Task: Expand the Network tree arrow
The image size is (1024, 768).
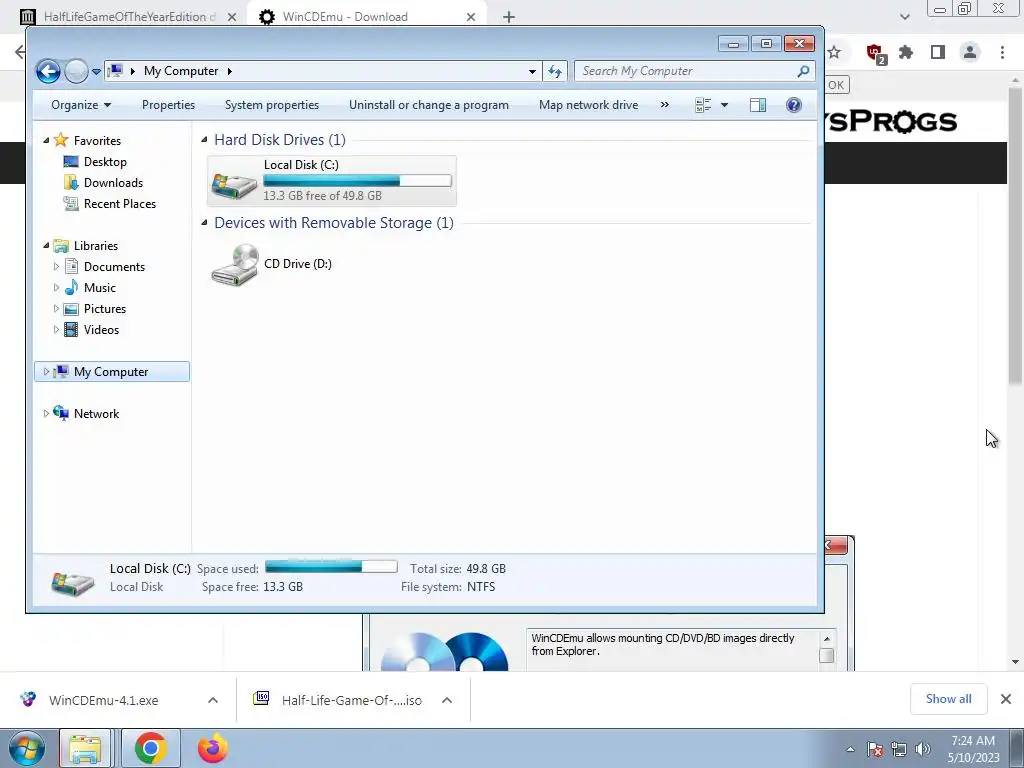Action: click(46, 413)
